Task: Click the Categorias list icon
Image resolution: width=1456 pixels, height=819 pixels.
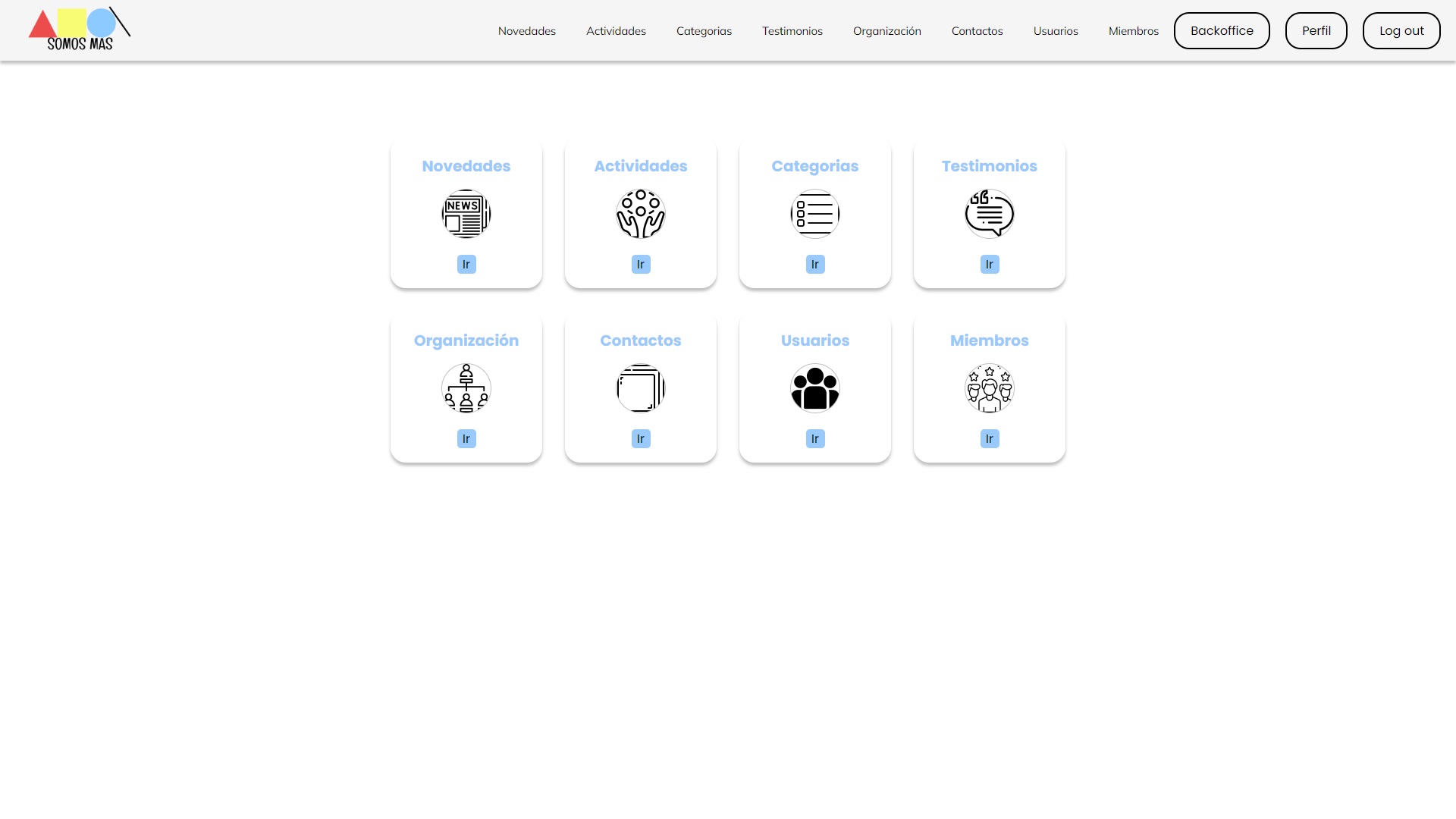Action: [x=814, y=213]
